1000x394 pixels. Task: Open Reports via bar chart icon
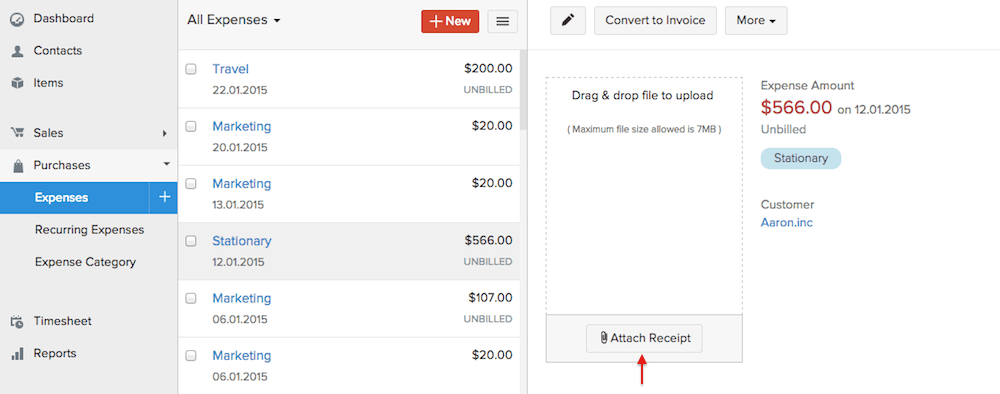coord(17,353)
